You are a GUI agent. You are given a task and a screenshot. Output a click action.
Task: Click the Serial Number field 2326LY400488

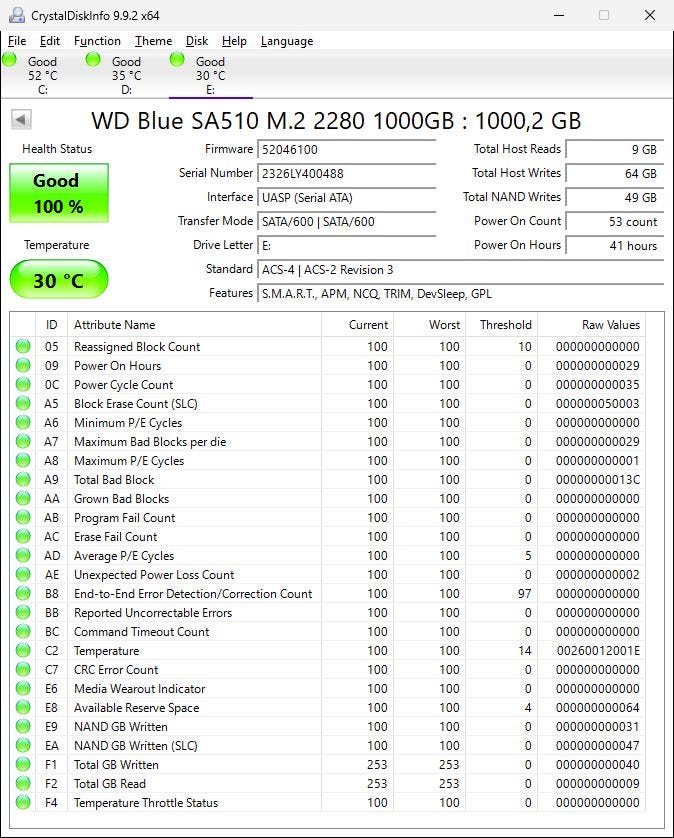[346, 173]
